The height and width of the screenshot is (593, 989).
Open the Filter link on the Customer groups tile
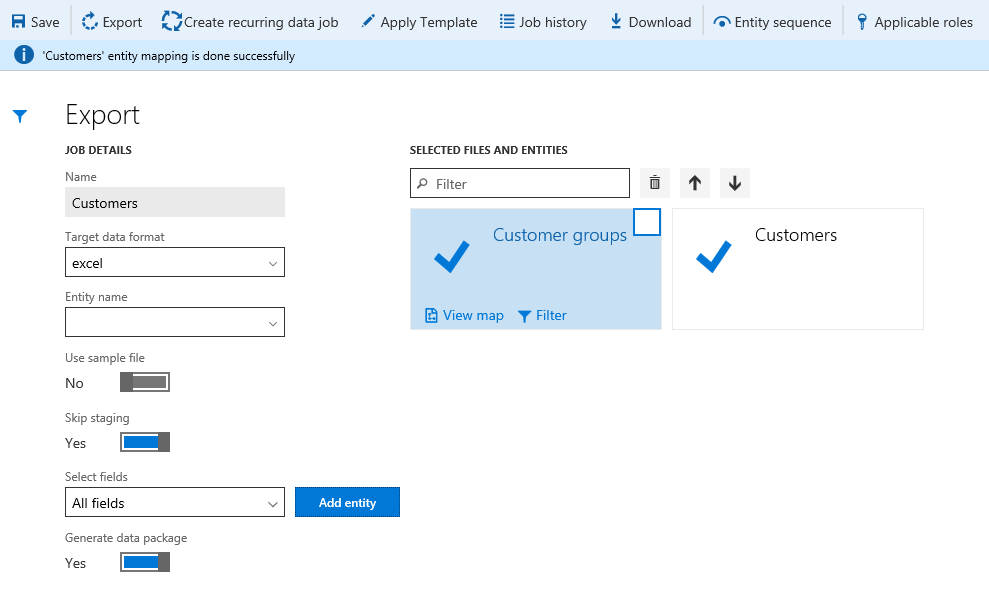point(542,315)
